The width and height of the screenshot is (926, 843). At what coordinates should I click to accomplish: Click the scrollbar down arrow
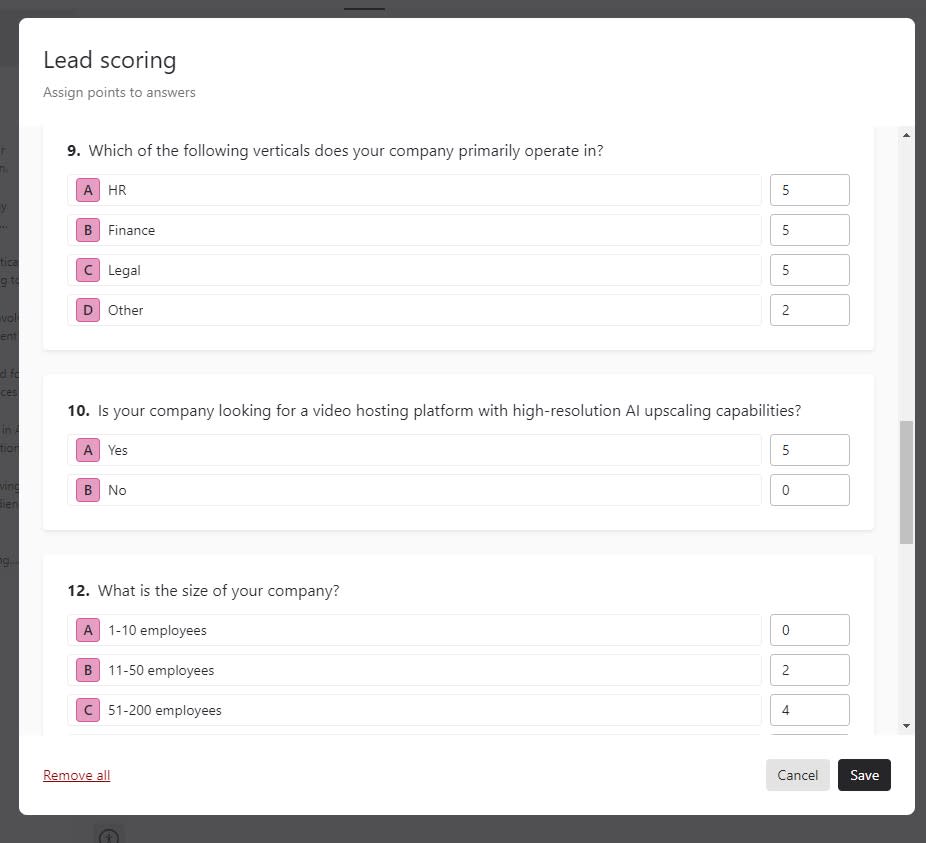coord(906,725)
